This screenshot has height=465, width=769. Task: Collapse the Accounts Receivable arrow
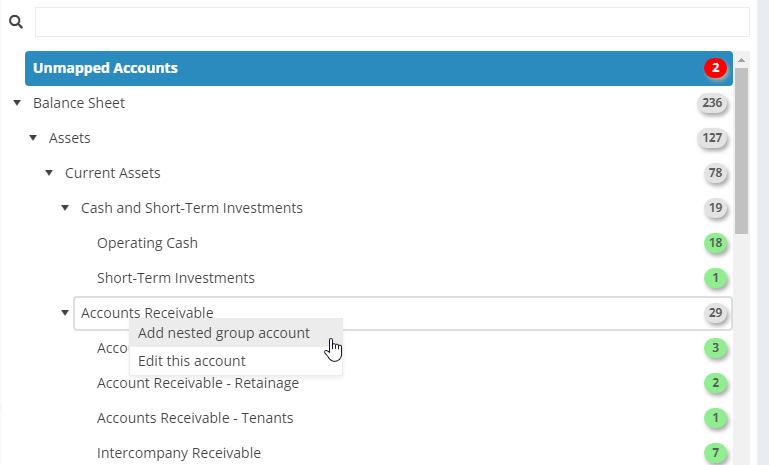[x=65, y=312]
